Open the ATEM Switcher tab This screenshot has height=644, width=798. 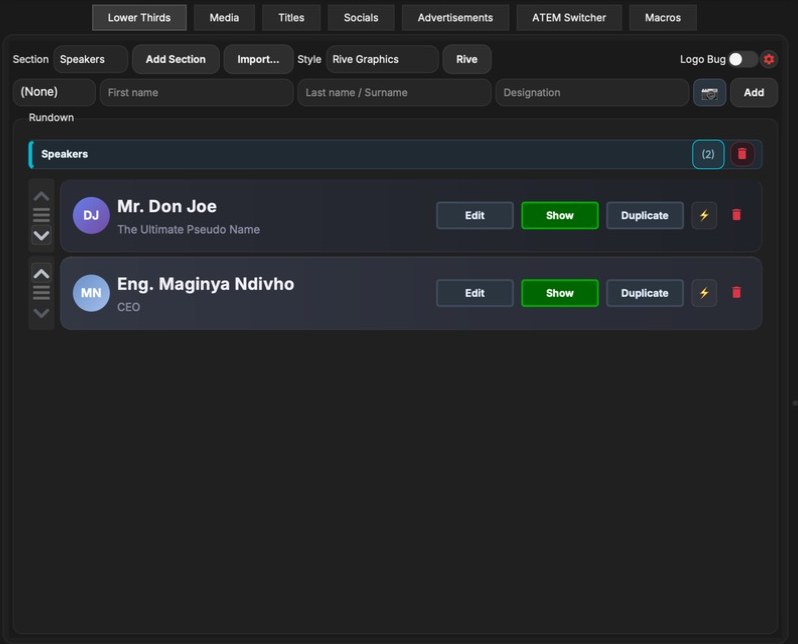(569, 18)
